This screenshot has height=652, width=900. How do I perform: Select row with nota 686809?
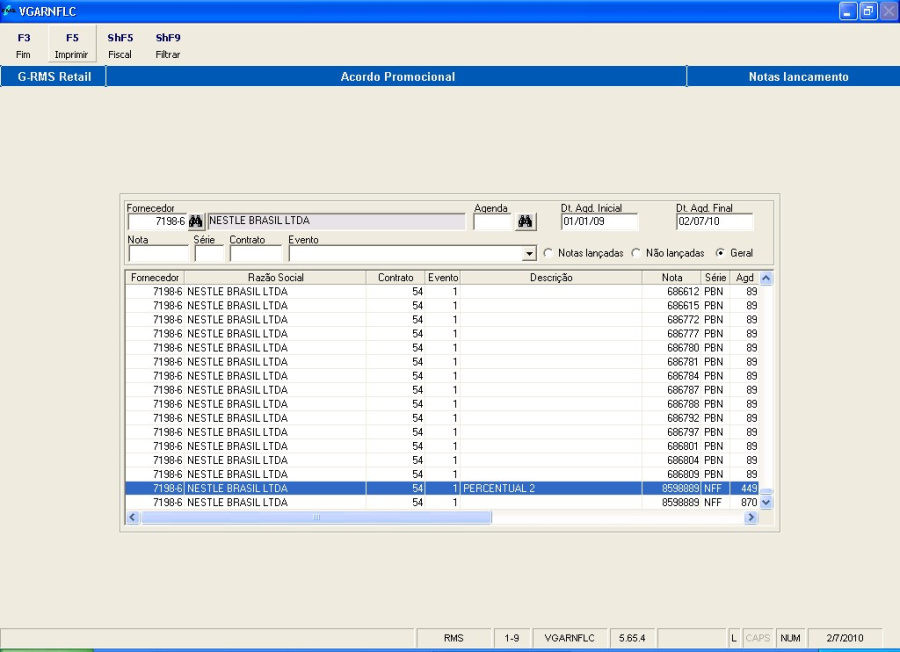coord(442,475)
